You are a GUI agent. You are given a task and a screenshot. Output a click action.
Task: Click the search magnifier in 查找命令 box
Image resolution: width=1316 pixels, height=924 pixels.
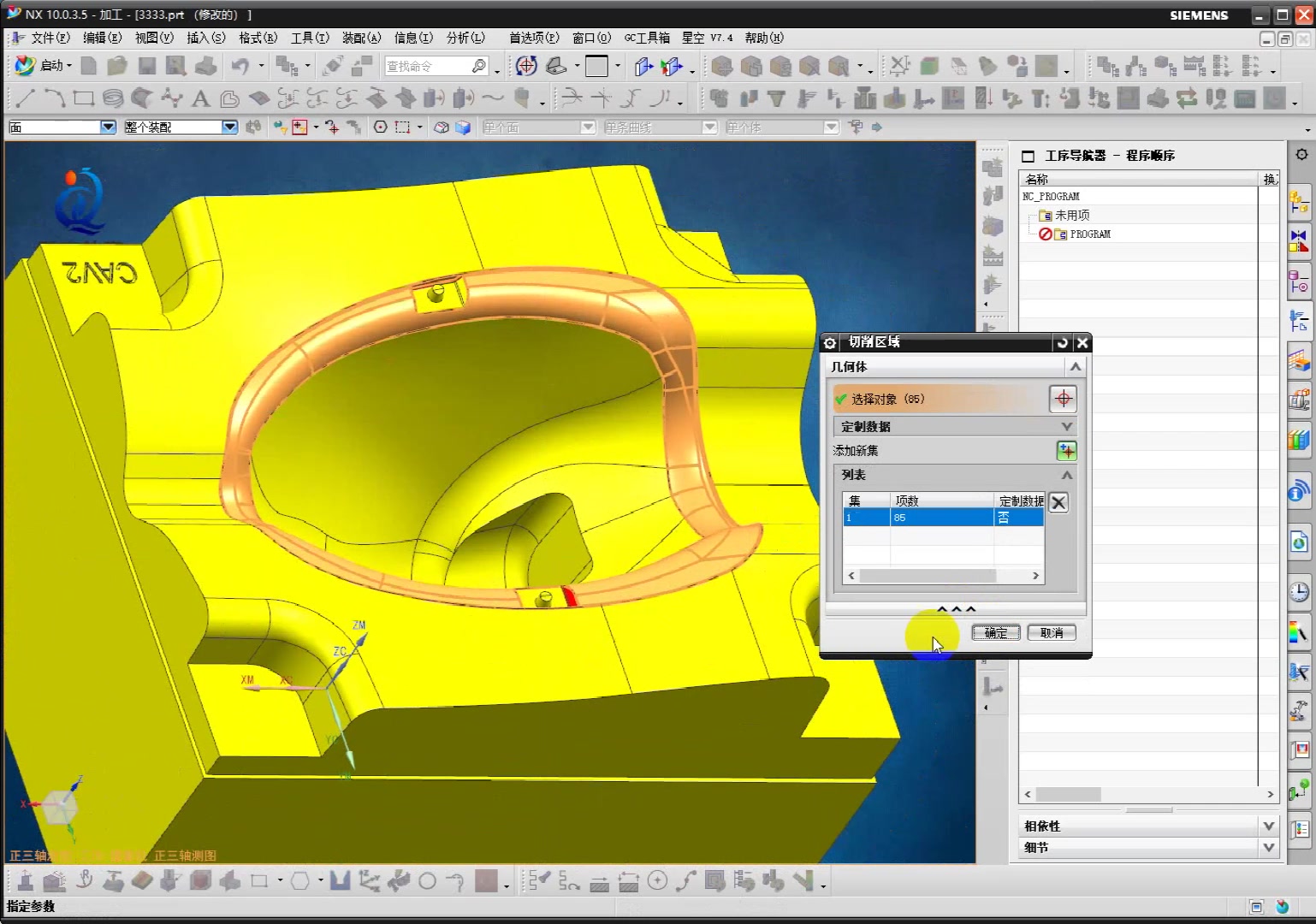coord(479,66)
